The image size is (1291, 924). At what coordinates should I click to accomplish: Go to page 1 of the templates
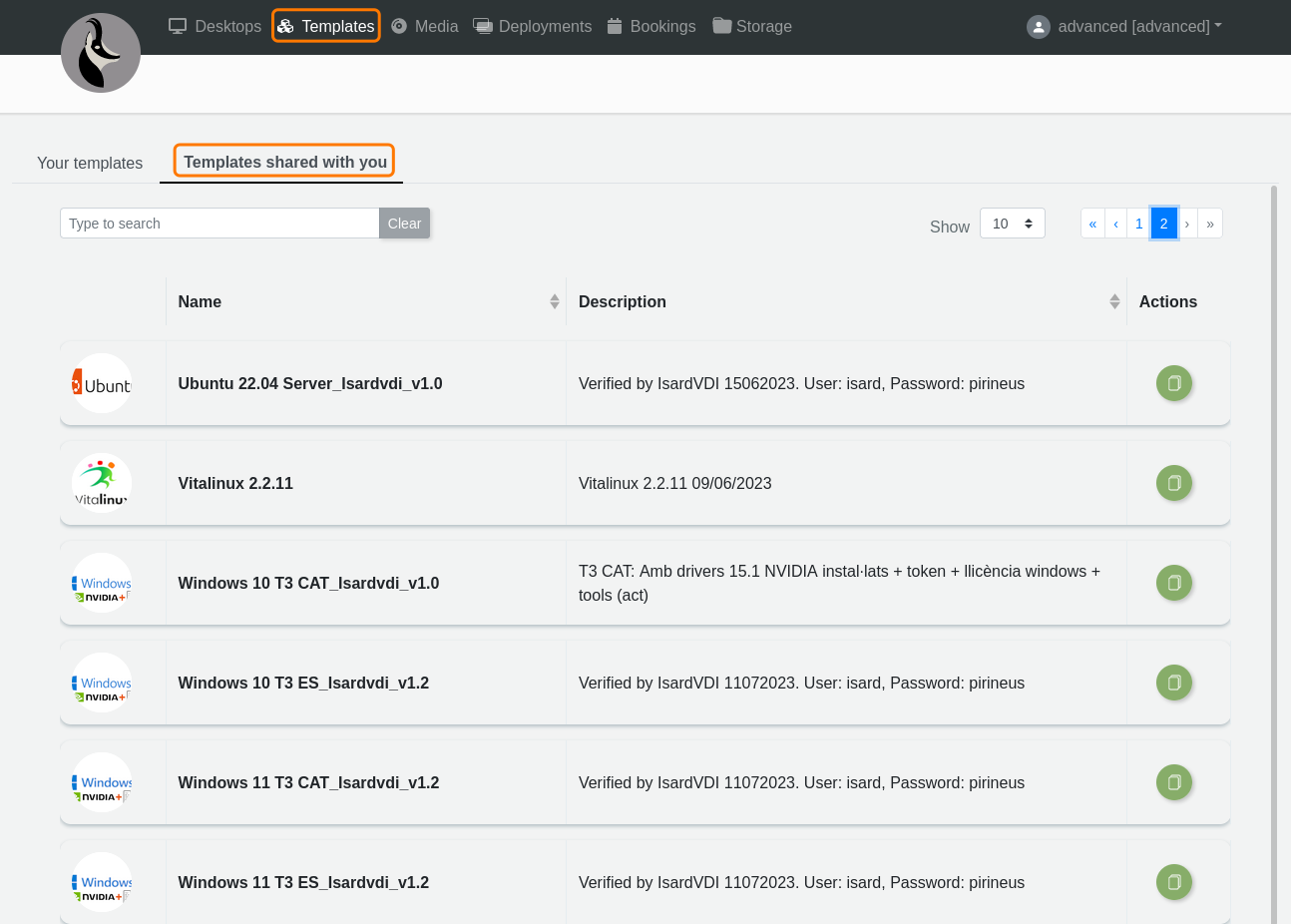point(1138,224)
